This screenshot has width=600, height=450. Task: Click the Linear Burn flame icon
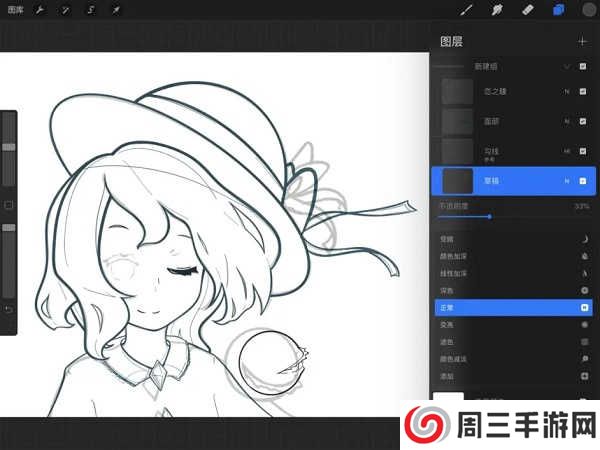[x=585, y=273]
